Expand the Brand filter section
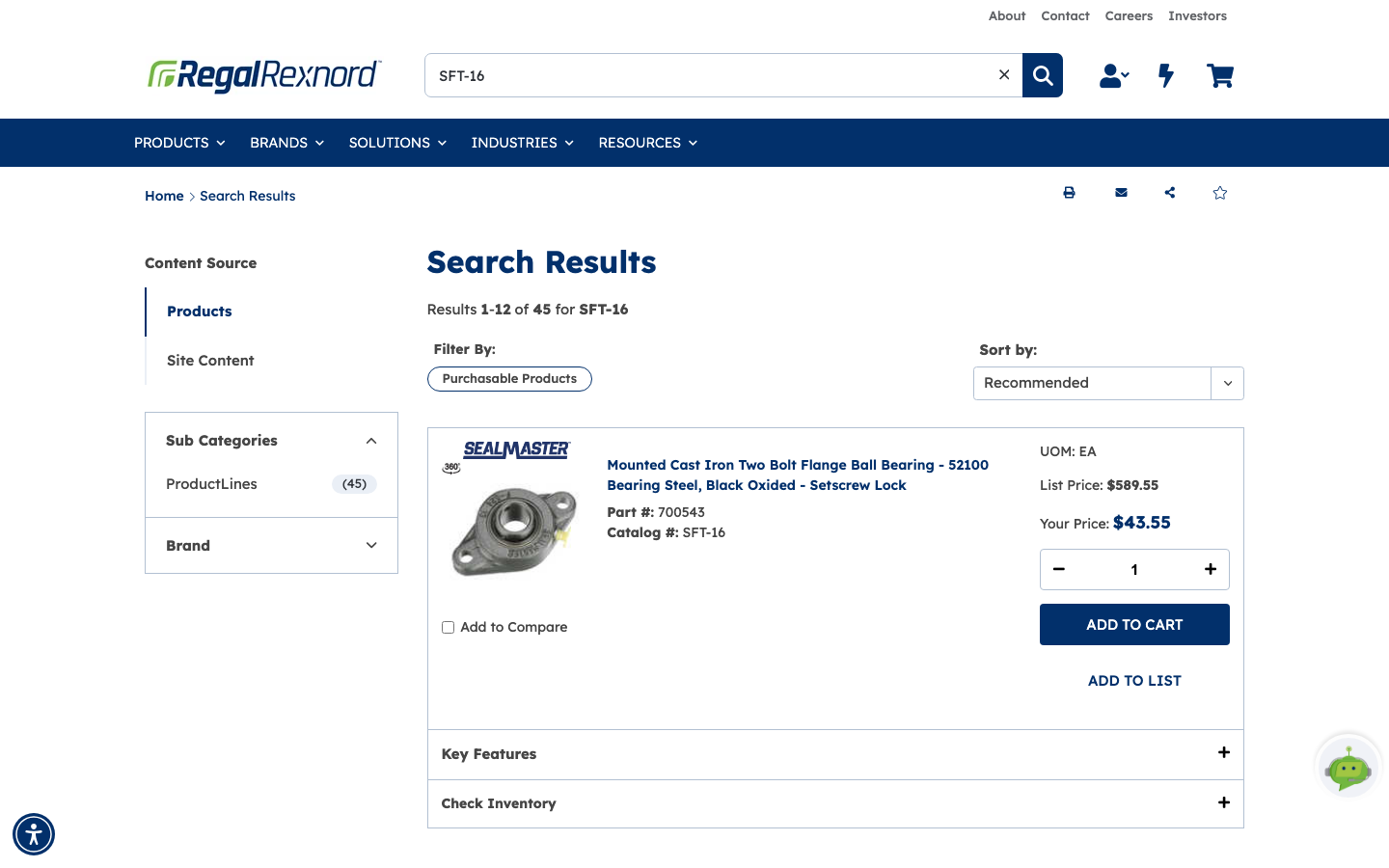Image resolution: width=1389 pixels, height=868 pixels. tap(271, 546)
